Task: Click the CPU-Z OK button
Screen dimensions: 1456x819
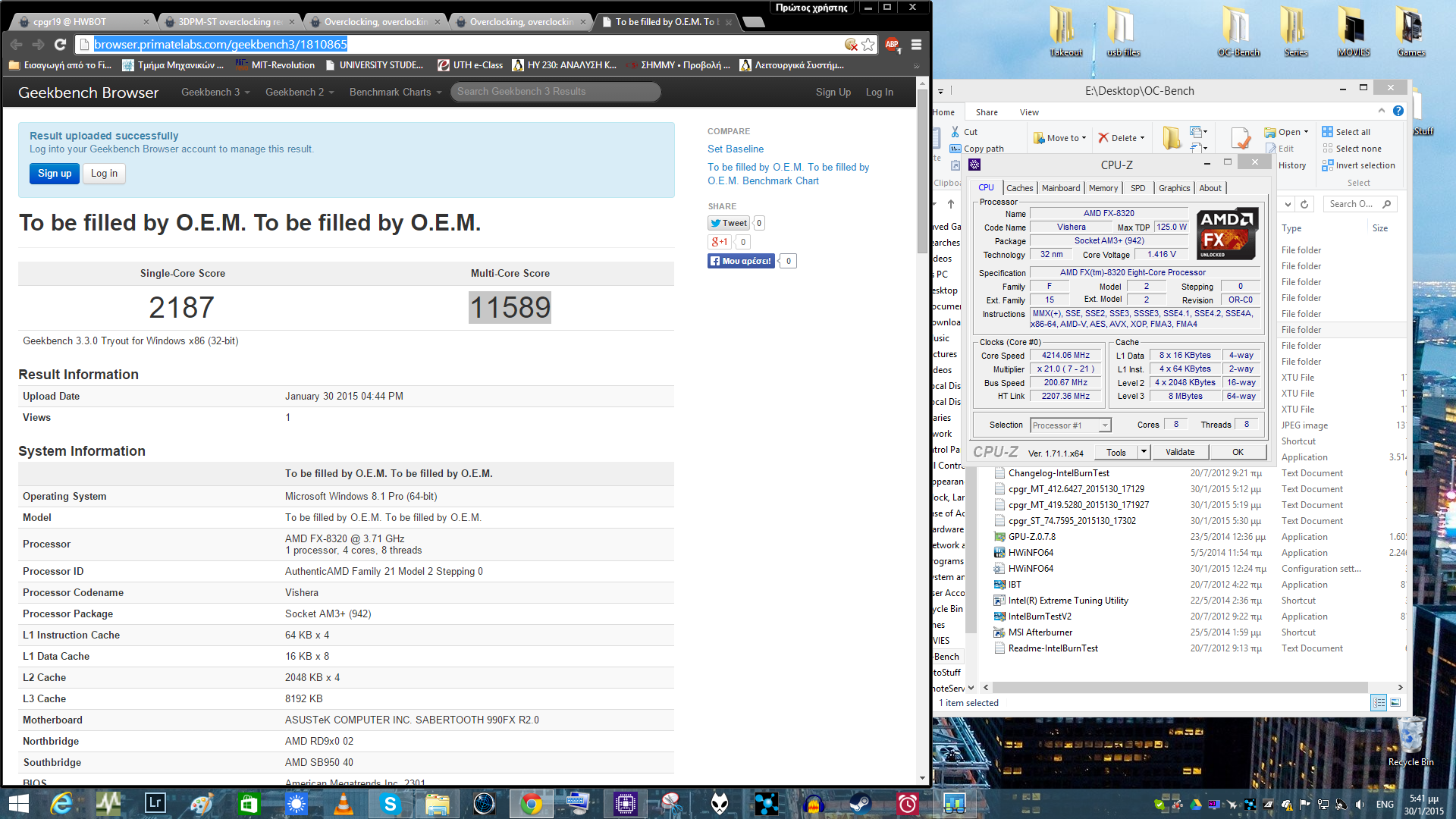Action: [x=1238, y=452]
